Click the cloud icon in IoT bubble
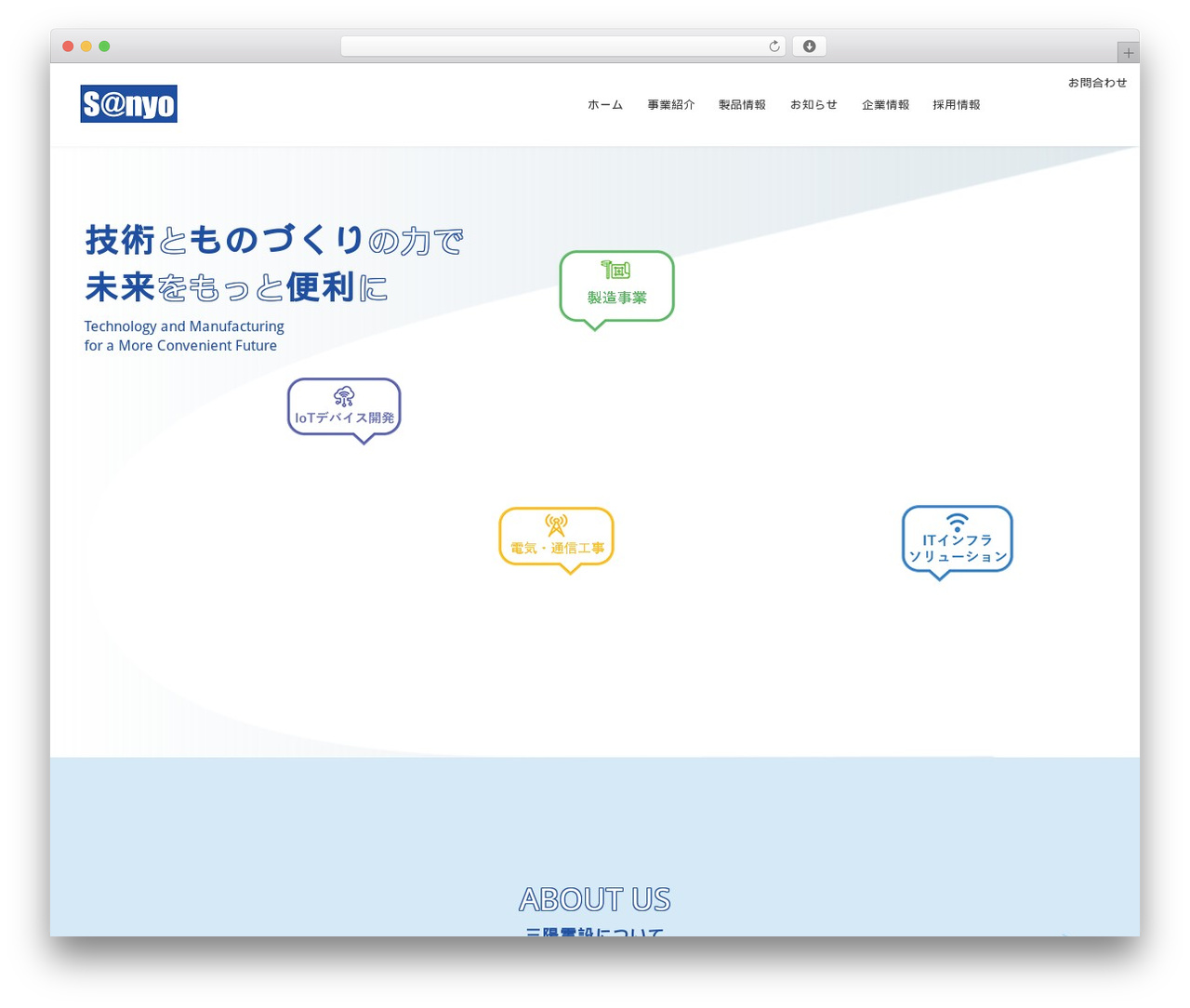 (x=344, y=396)
